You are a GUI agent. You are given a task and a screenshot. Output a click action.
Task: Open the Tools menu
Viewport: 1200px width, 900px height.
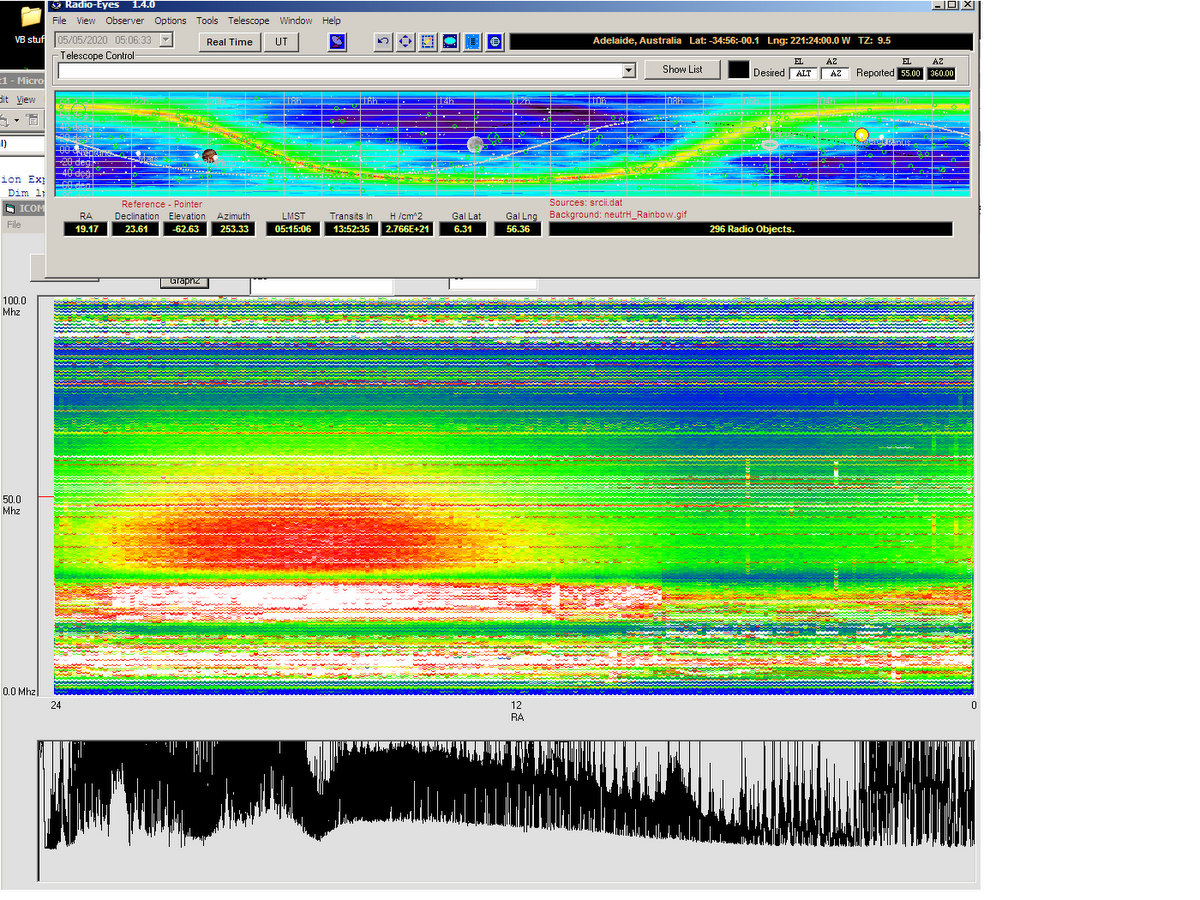[207, 20]
